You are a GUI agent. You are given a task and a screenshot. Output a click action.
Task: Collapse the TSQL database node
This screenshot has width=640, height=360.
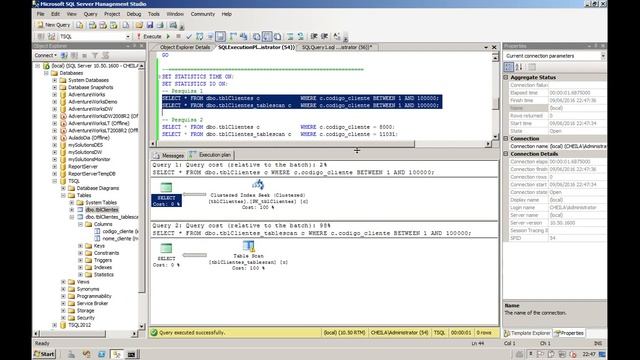tap(55, 181)
